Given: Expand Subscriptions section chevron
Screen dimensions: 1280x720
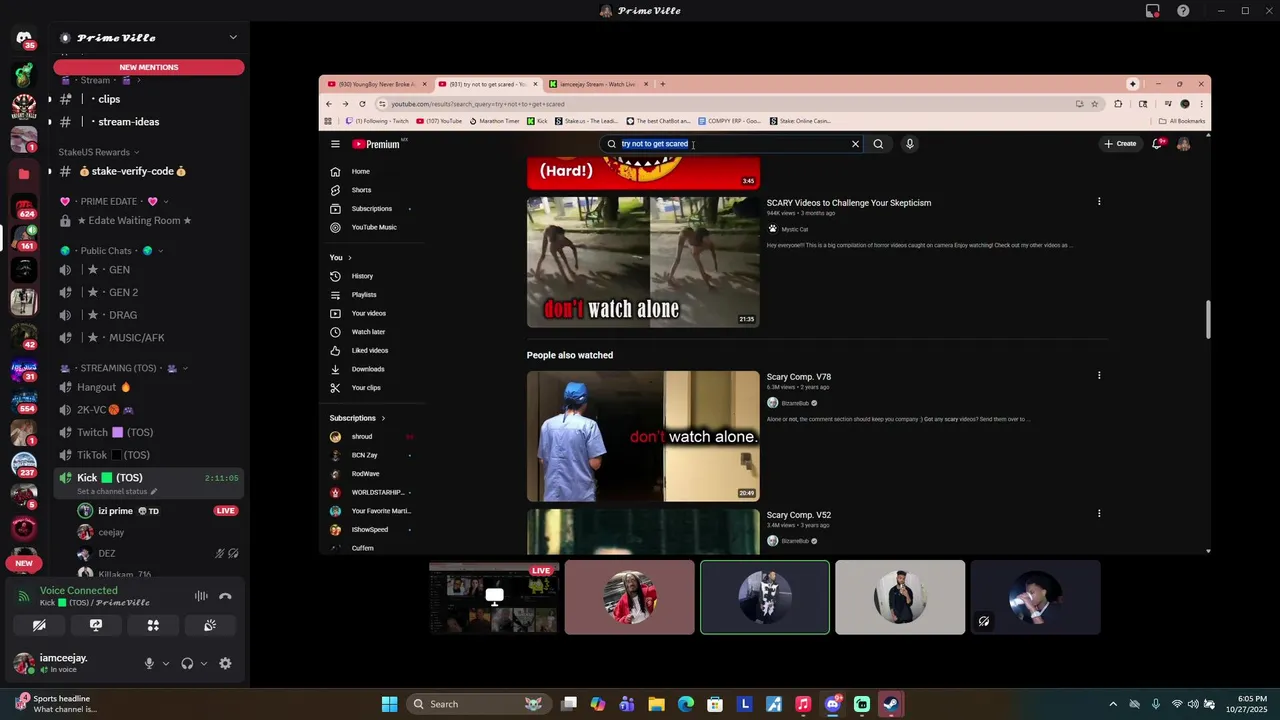Looking at the screenshot, I should click(x=383, y=418).
